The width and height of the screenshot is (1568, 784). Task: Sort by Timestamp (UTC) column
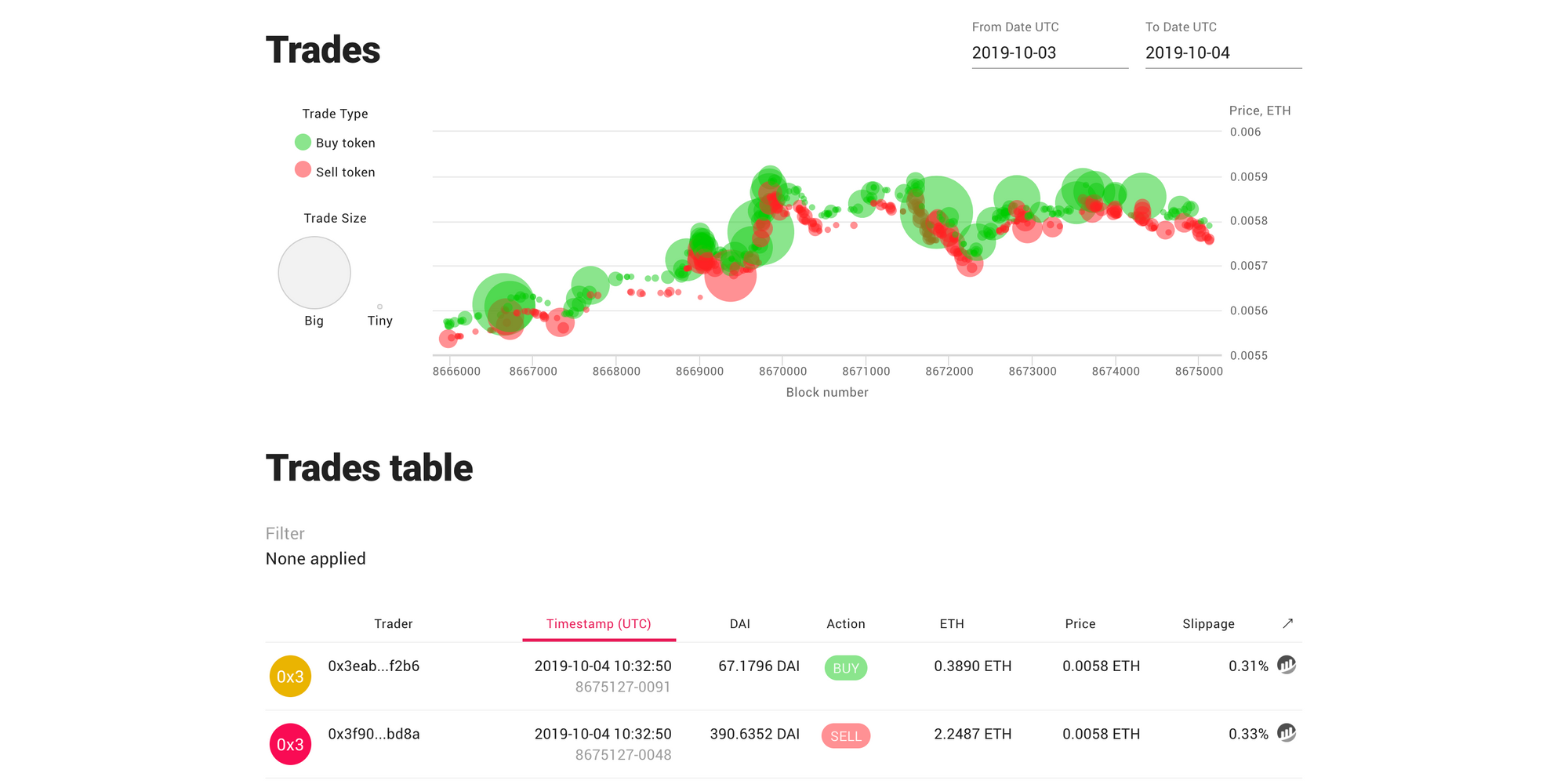[x=598, y=623]
